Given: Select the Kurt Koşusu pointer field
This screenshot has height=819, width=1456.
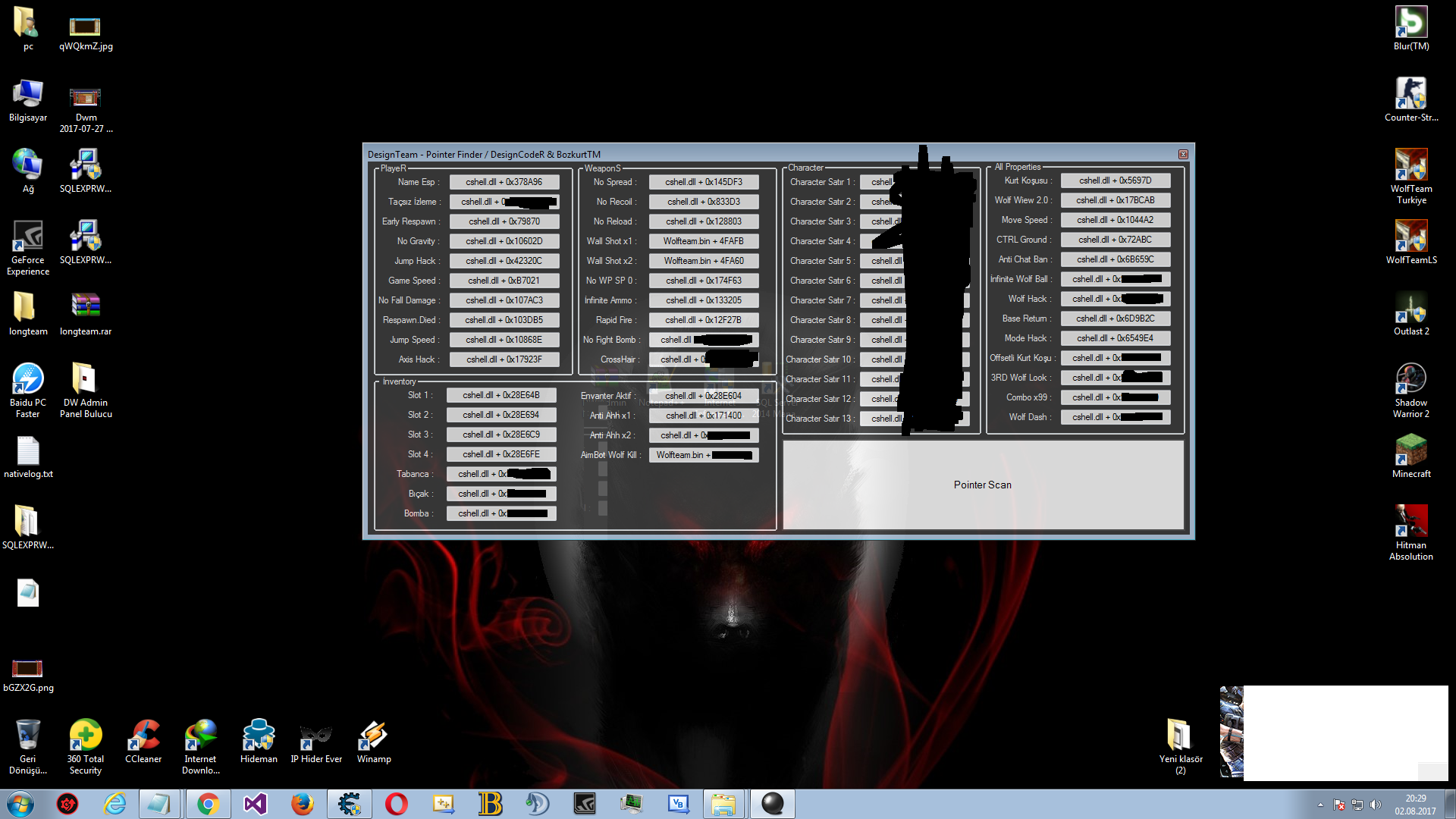Looking at the screenshot, I should 1116,180.
